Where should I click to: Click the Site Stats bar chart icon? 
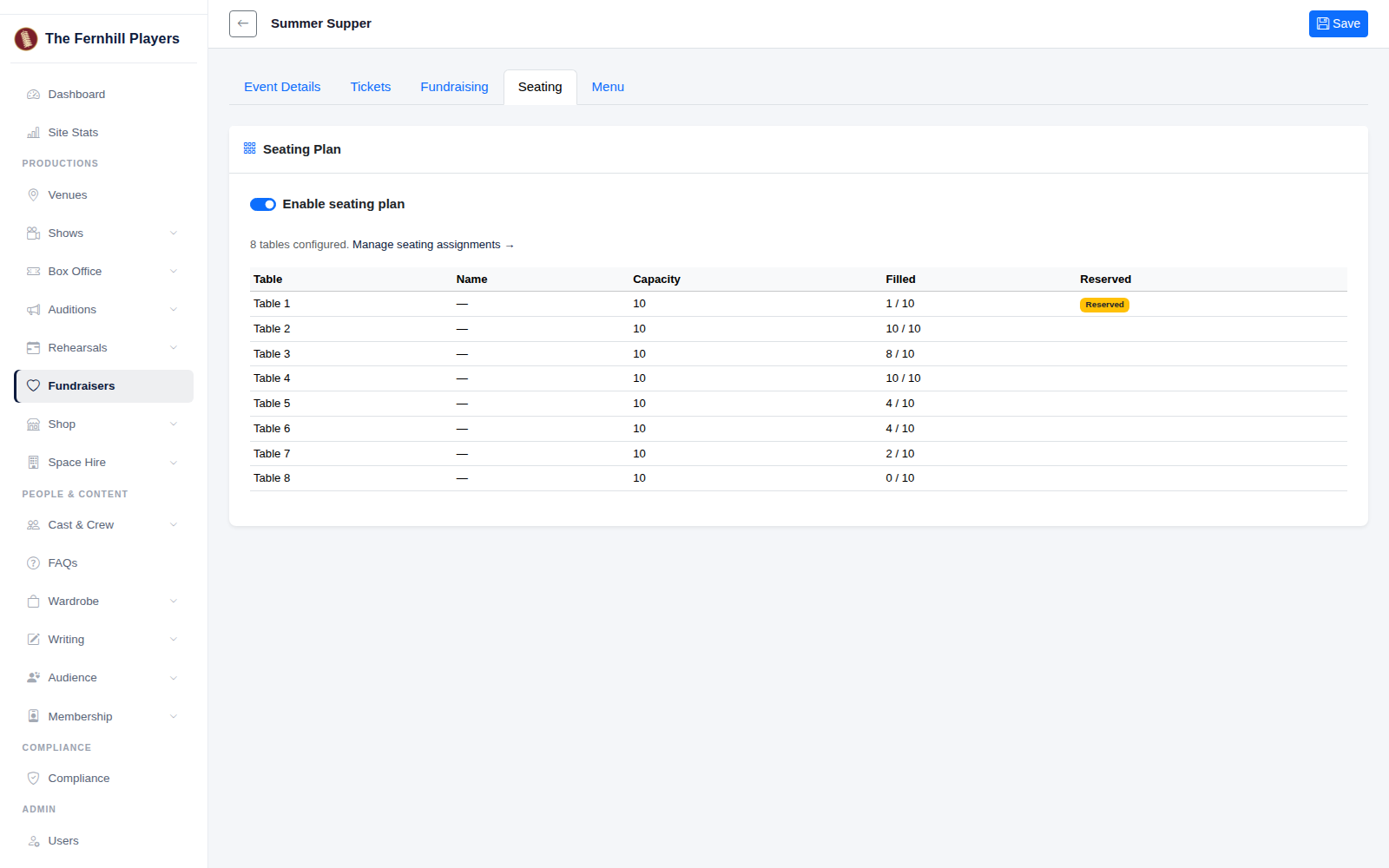point(33,133)
